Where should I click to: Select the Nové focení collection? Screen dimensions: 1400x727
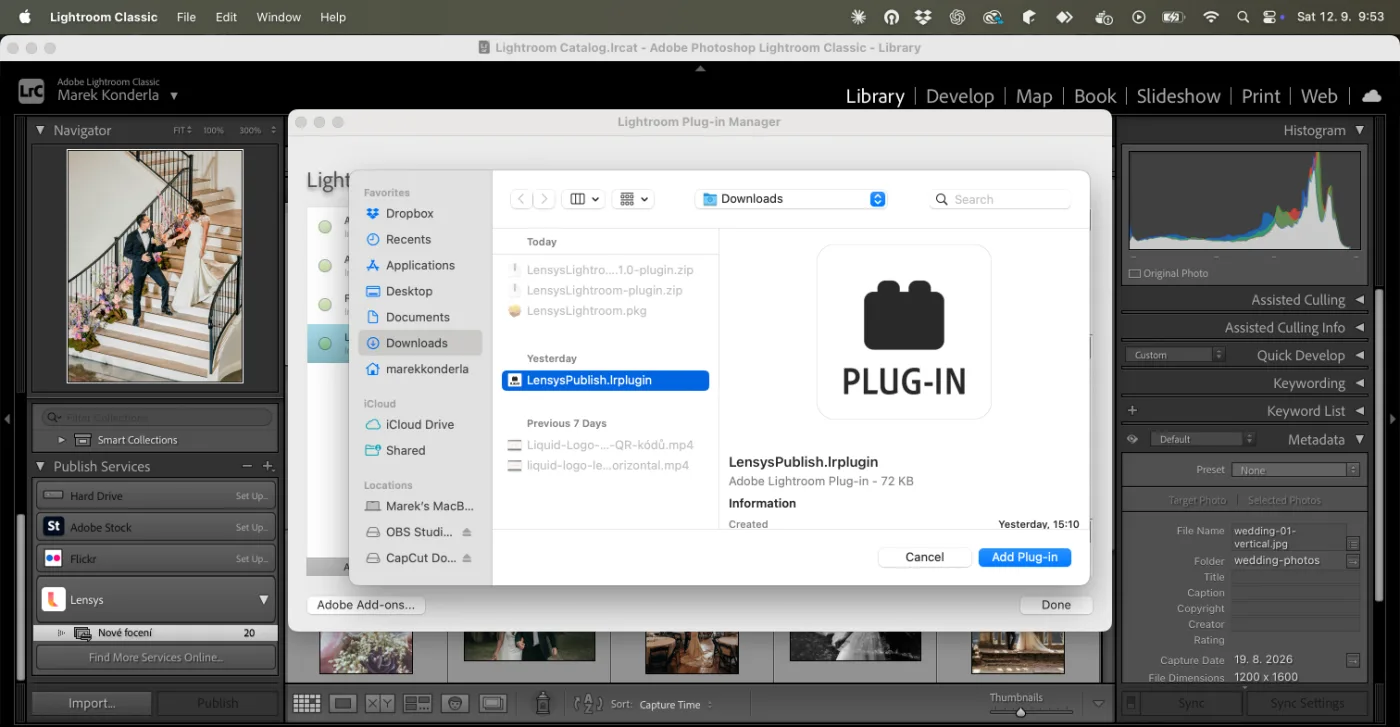tap(156, 633)
